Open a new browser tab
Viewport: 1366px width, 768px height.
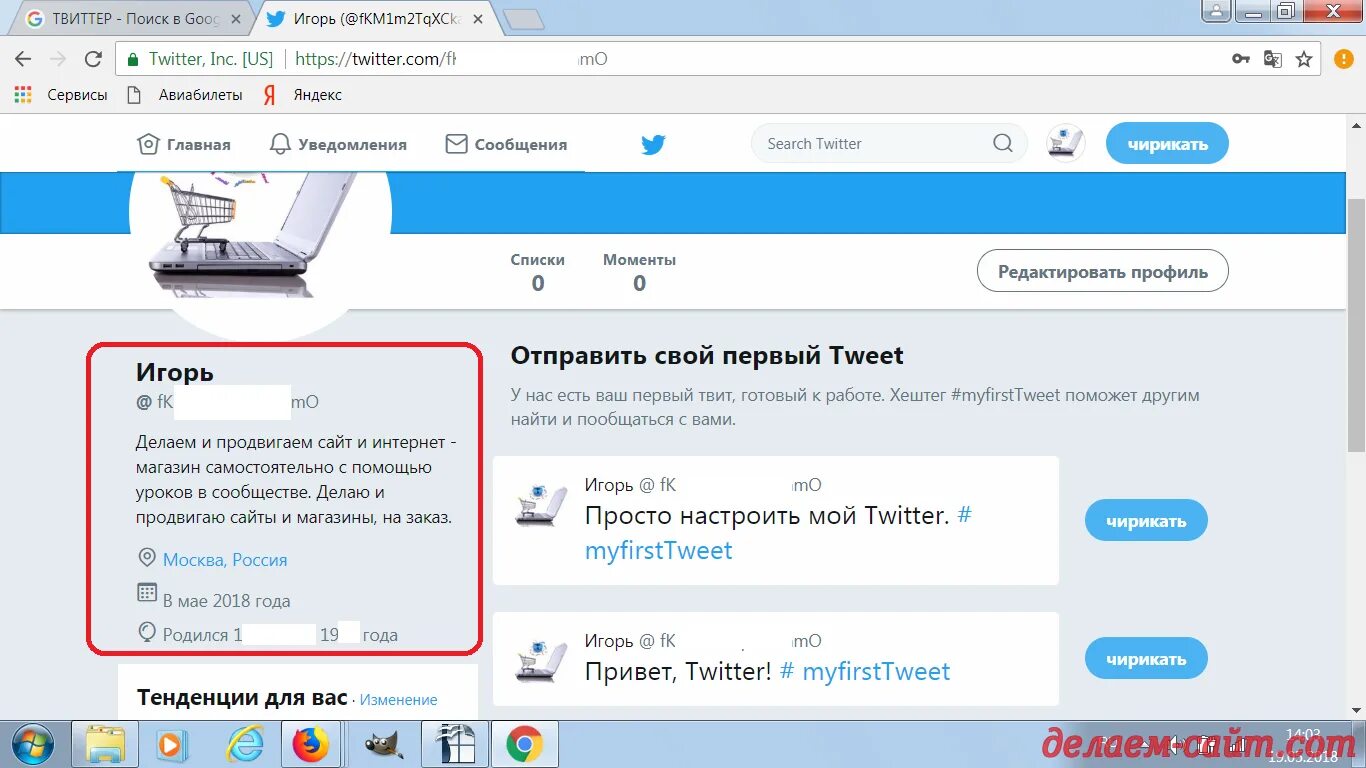coord(523,19)
